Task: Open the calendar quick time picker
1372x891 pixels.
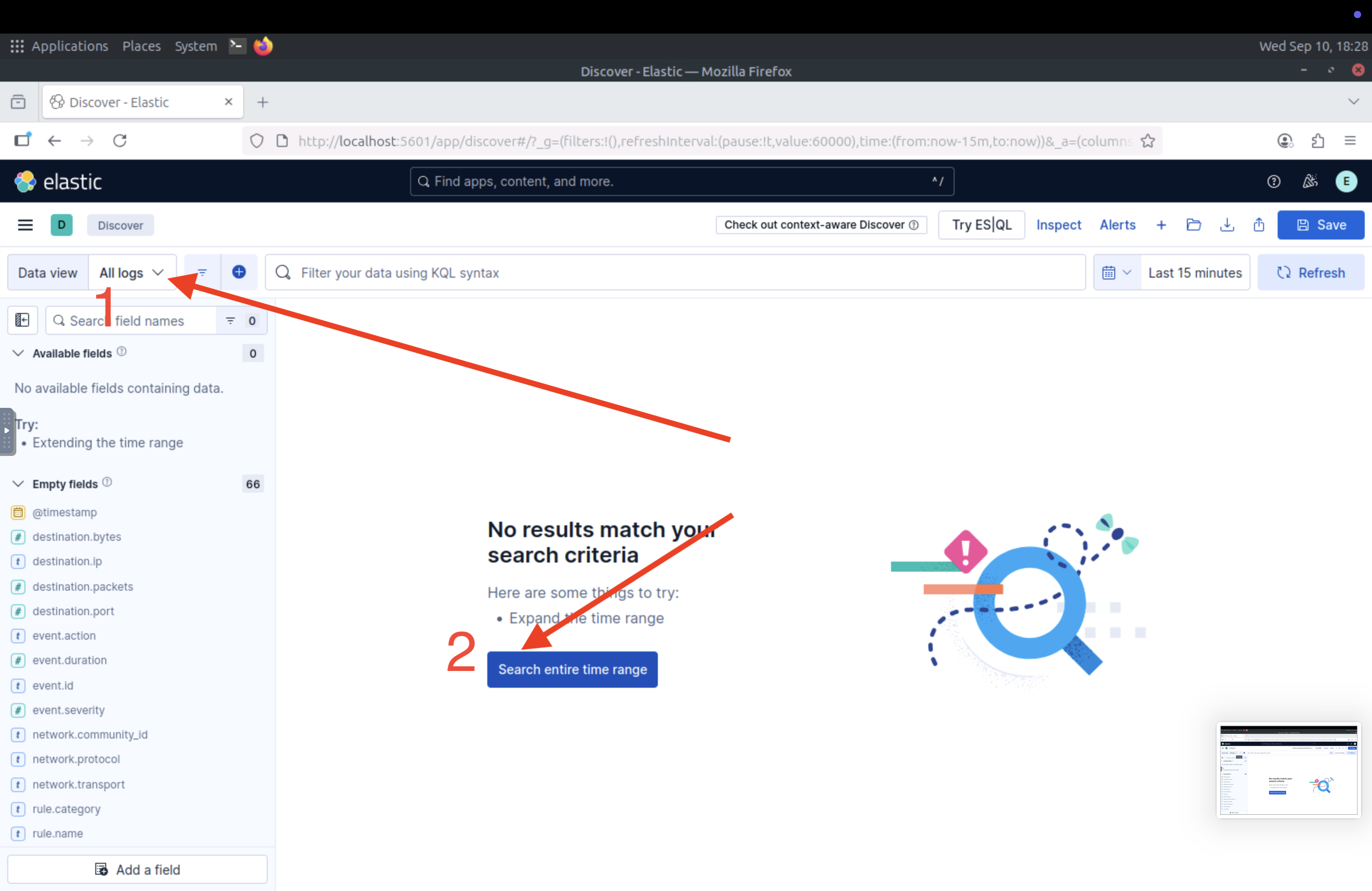Action: coord(1116,273)
